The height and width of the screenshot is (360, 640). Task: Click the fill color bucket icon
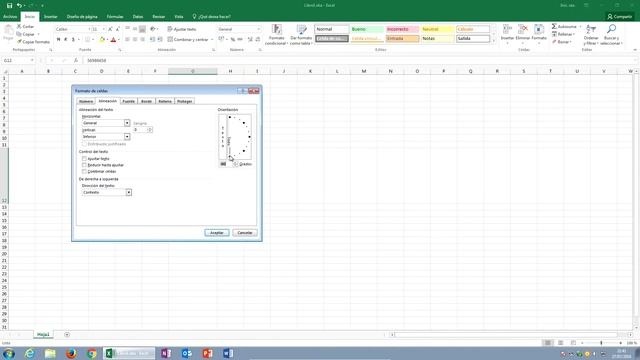pyautogui.click(x=102, y=40)
